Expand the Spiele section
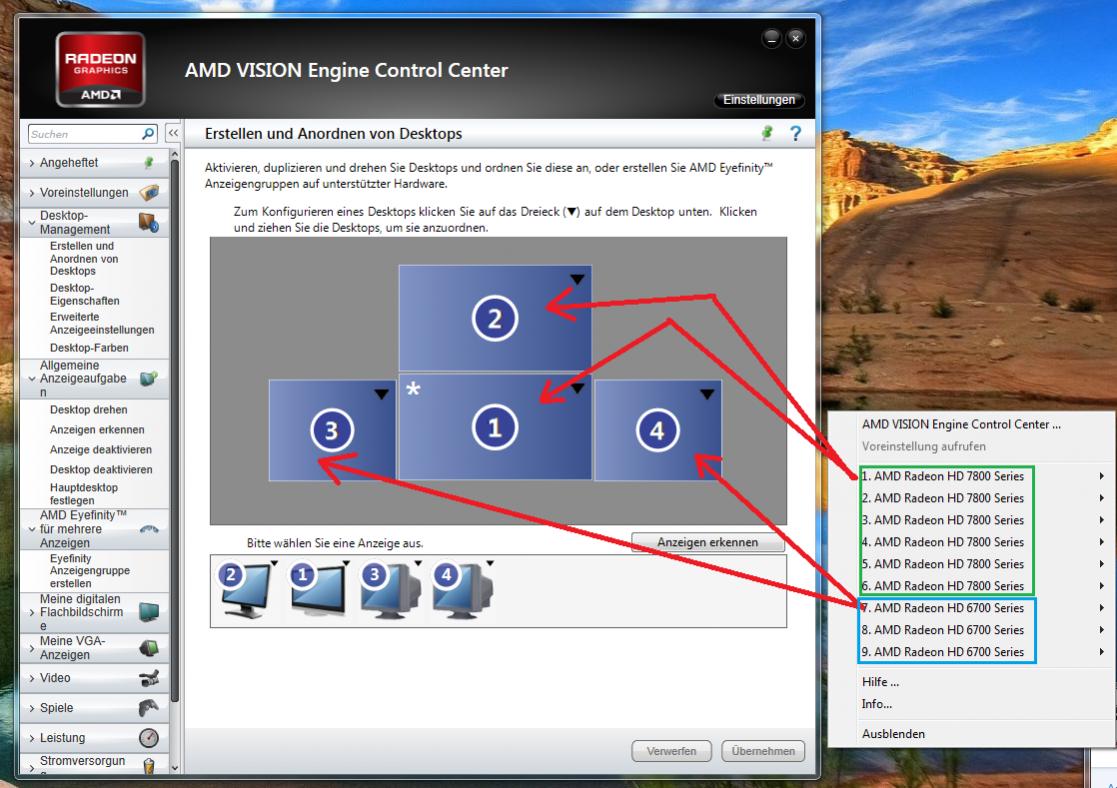 point(31,708)
